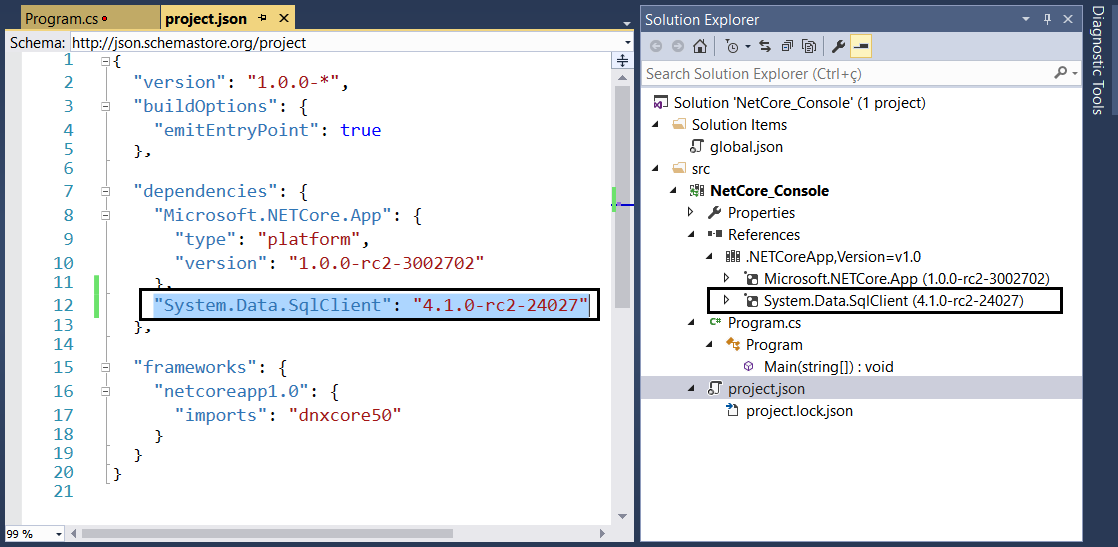Open the Schema URL dropdown

pyautogui.click(x=627, y=43)
